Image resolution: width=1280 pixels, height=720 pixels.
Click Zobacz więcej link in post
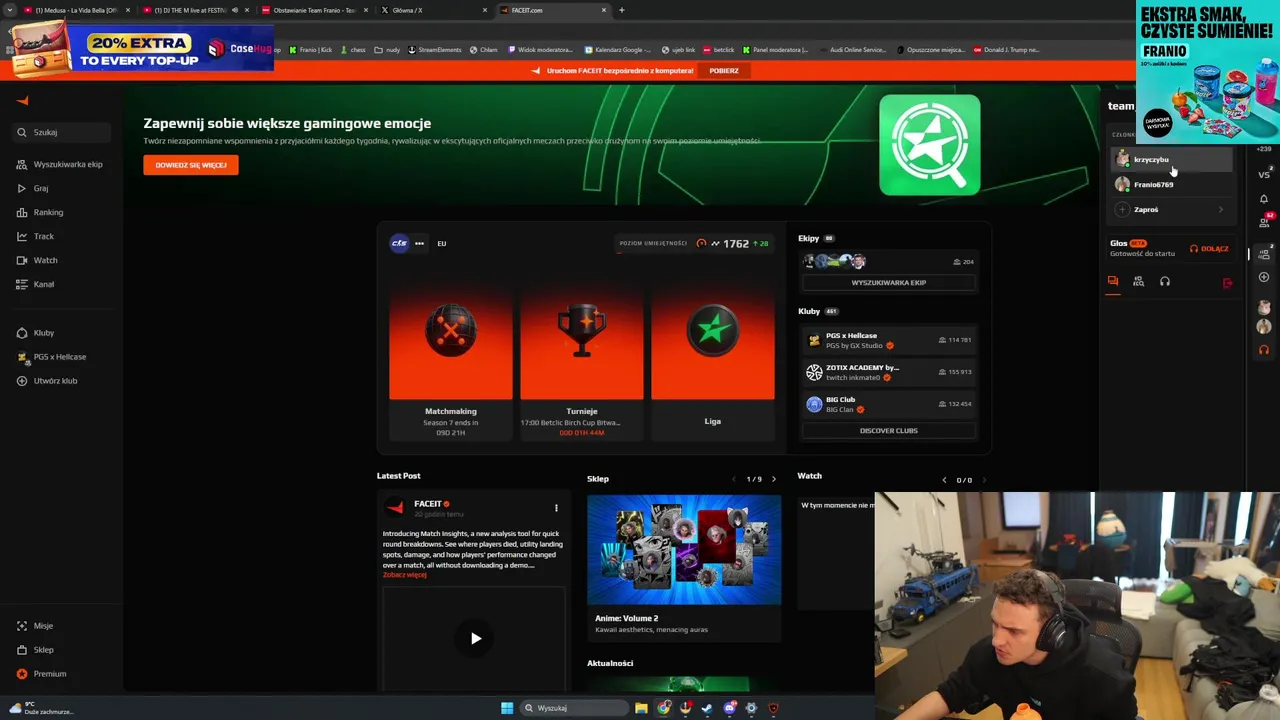pyautogui.click(x=404, y=575)
